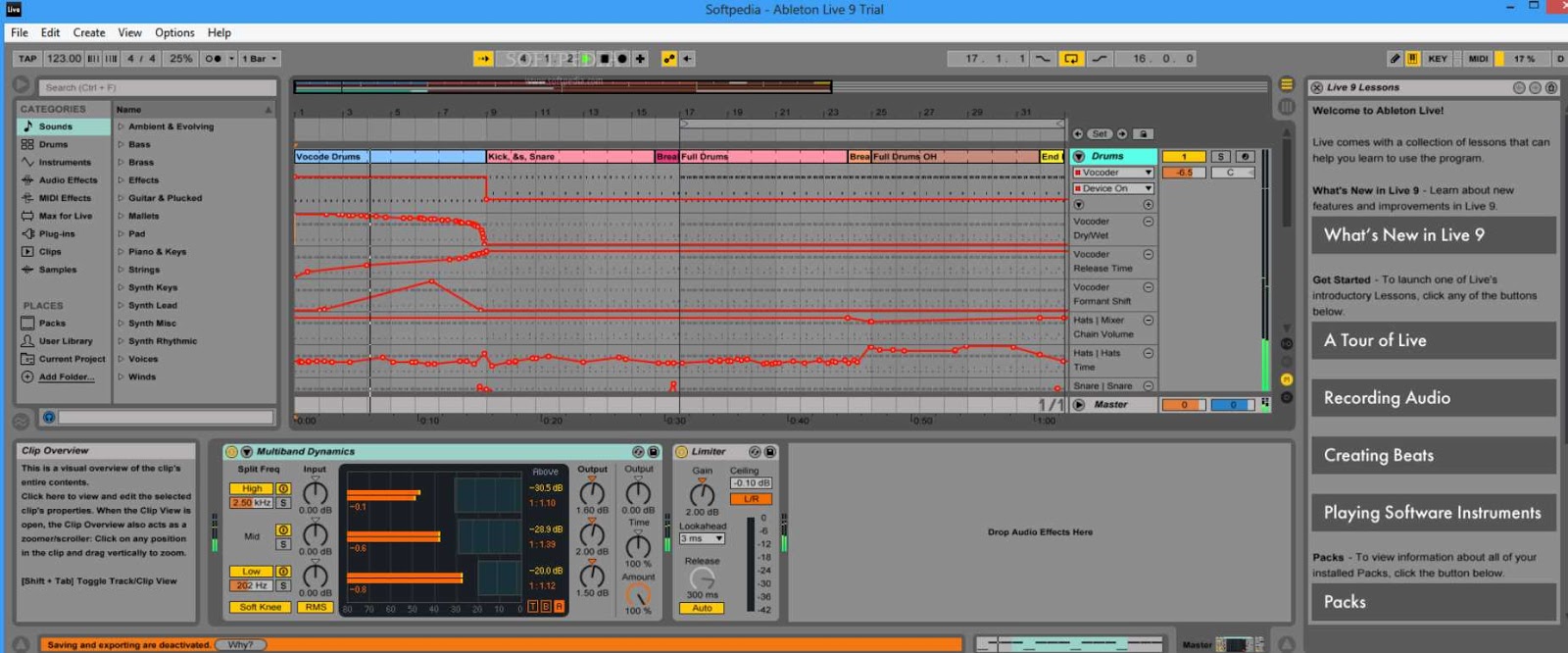1568x653 pixels.
Task: Click the Re-enable Automation arrow button
Action: (688, 59)
